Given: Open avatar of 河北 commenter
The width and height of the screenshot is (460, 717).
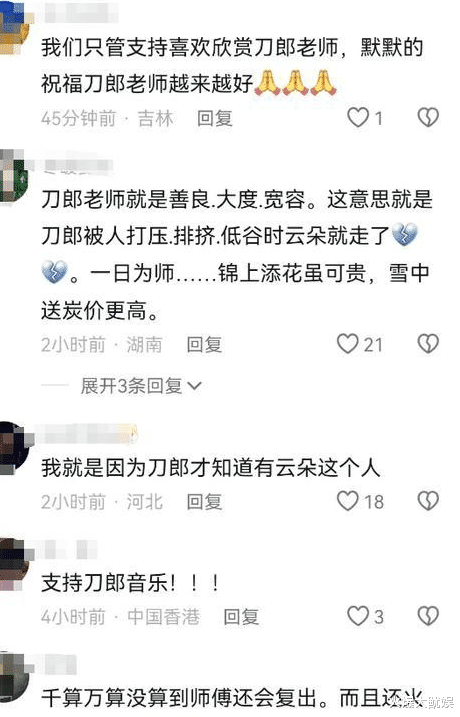Looking at the screenshot, I should point(14,448).
